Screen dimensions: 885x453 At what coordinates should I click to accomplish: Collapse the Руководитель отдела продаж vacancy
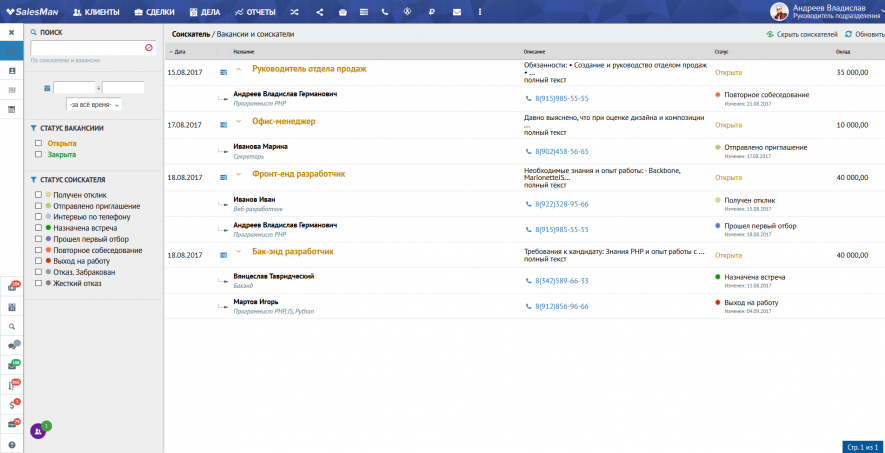tap(238, 69)
